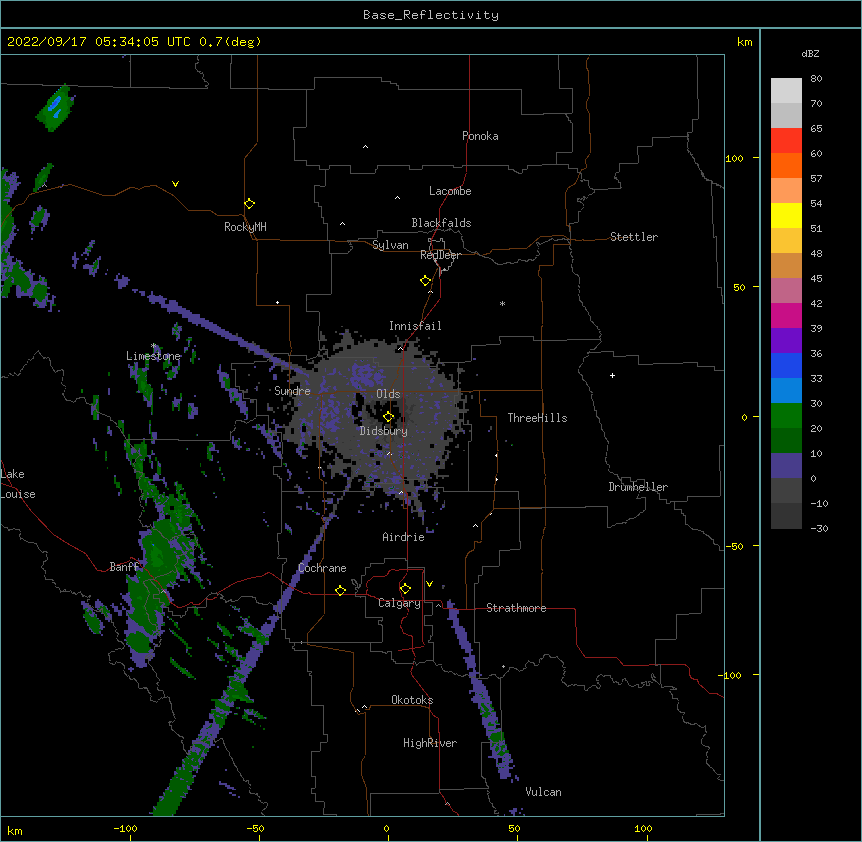Click the Sylvan label
This screenshot has width=862, height=842.
pos(390,245)
